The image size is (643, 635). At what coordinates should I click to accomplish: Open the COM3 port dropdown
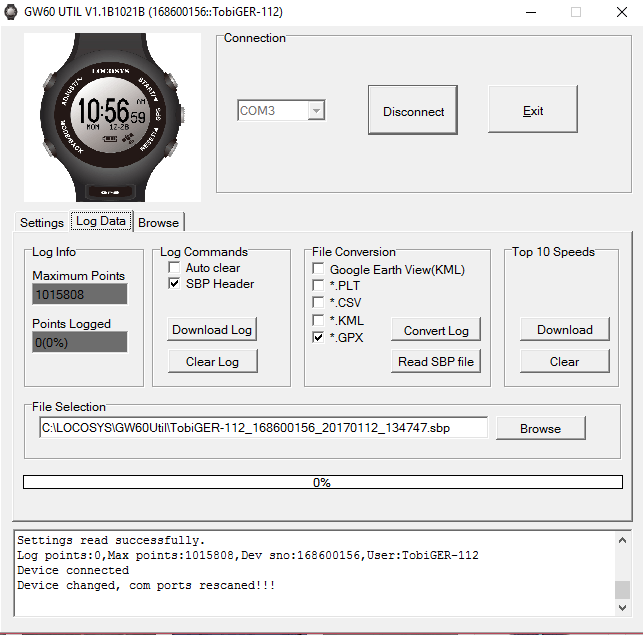point(316,110)
